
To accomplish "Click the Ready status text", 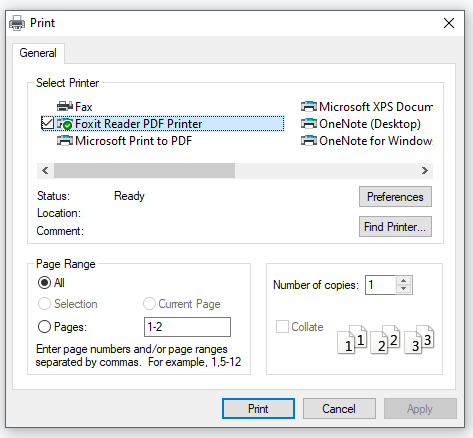I will pos(129,196).
